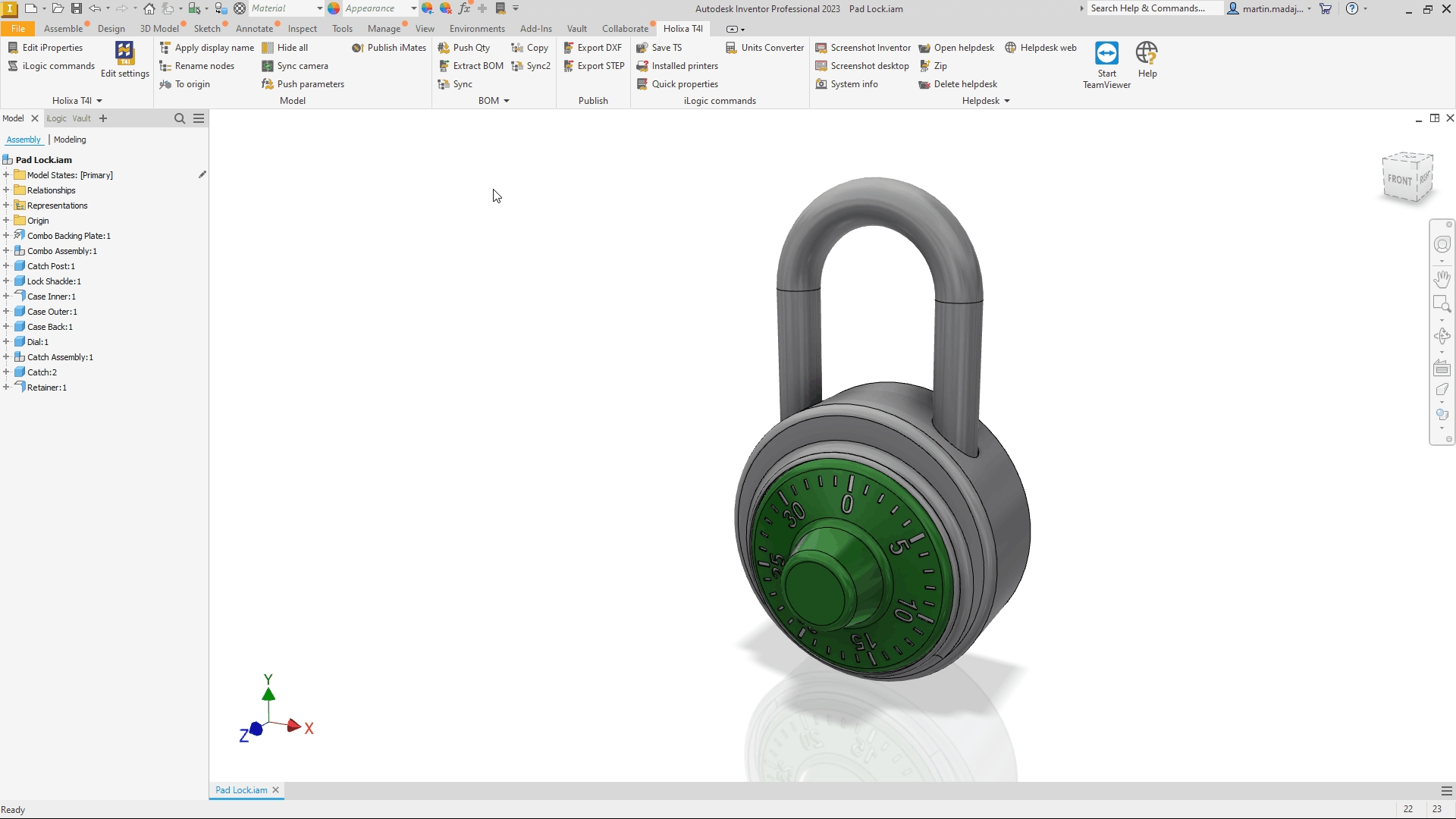Start TeamViewer from the ribbon
The image size is (1456, 819).
pyautogui.click(x=1106, y=64)
